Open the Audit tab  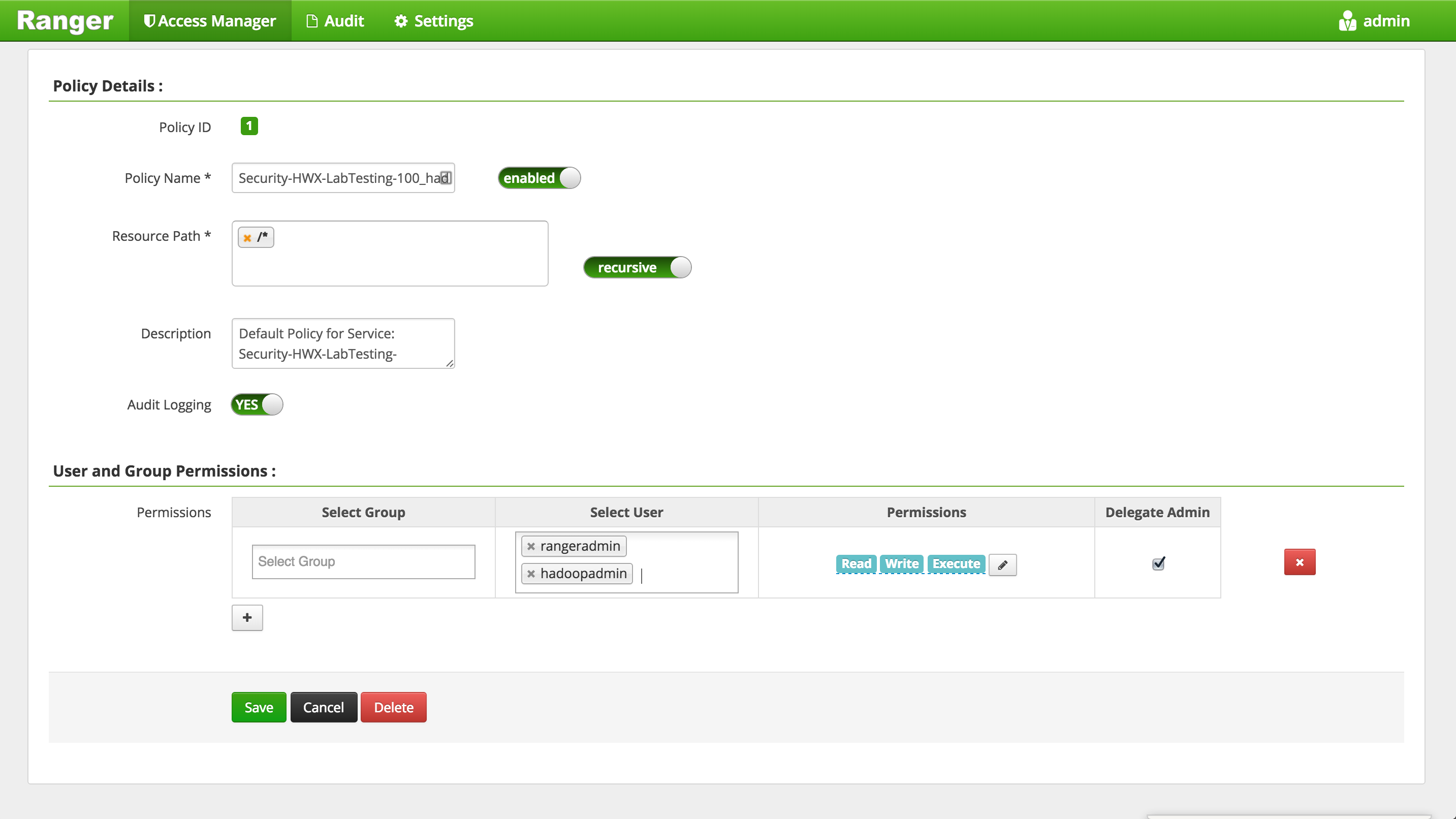pos(335,21)
